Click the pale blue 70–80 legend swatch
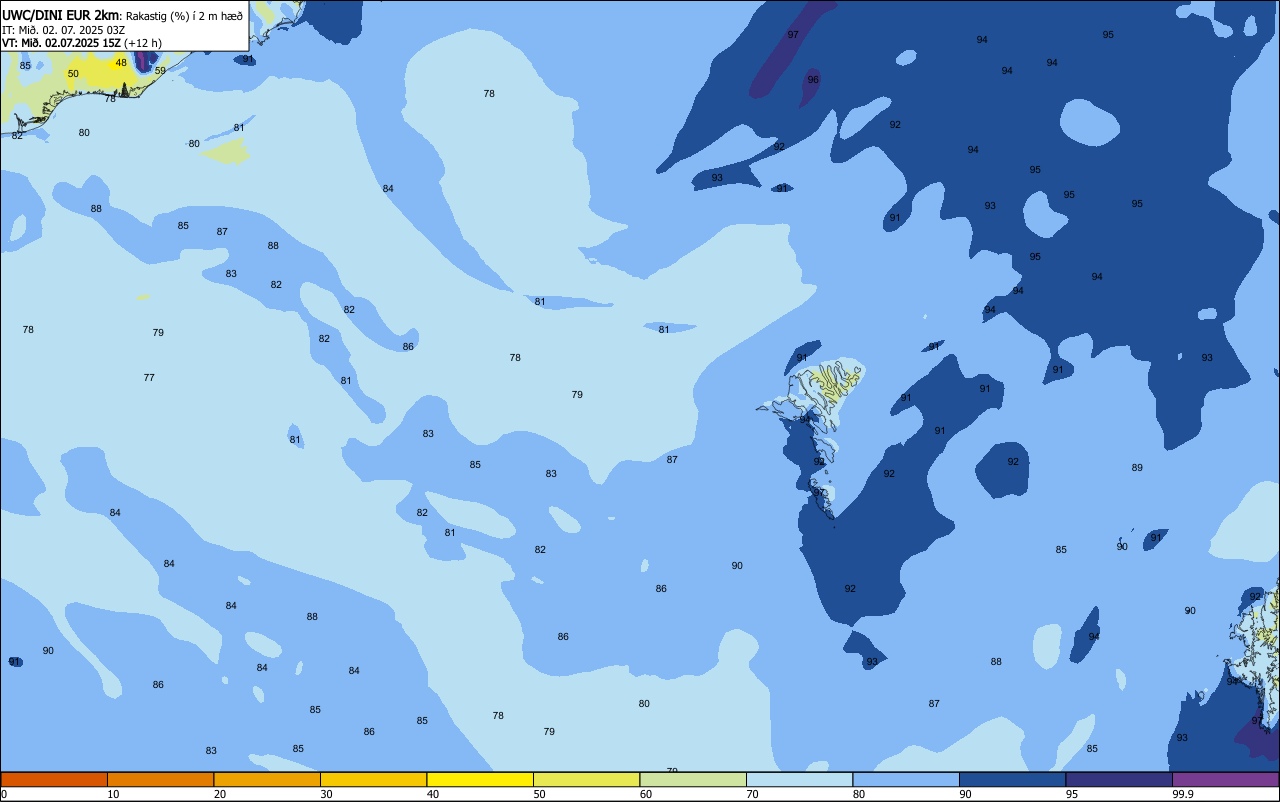 [799, 779]
